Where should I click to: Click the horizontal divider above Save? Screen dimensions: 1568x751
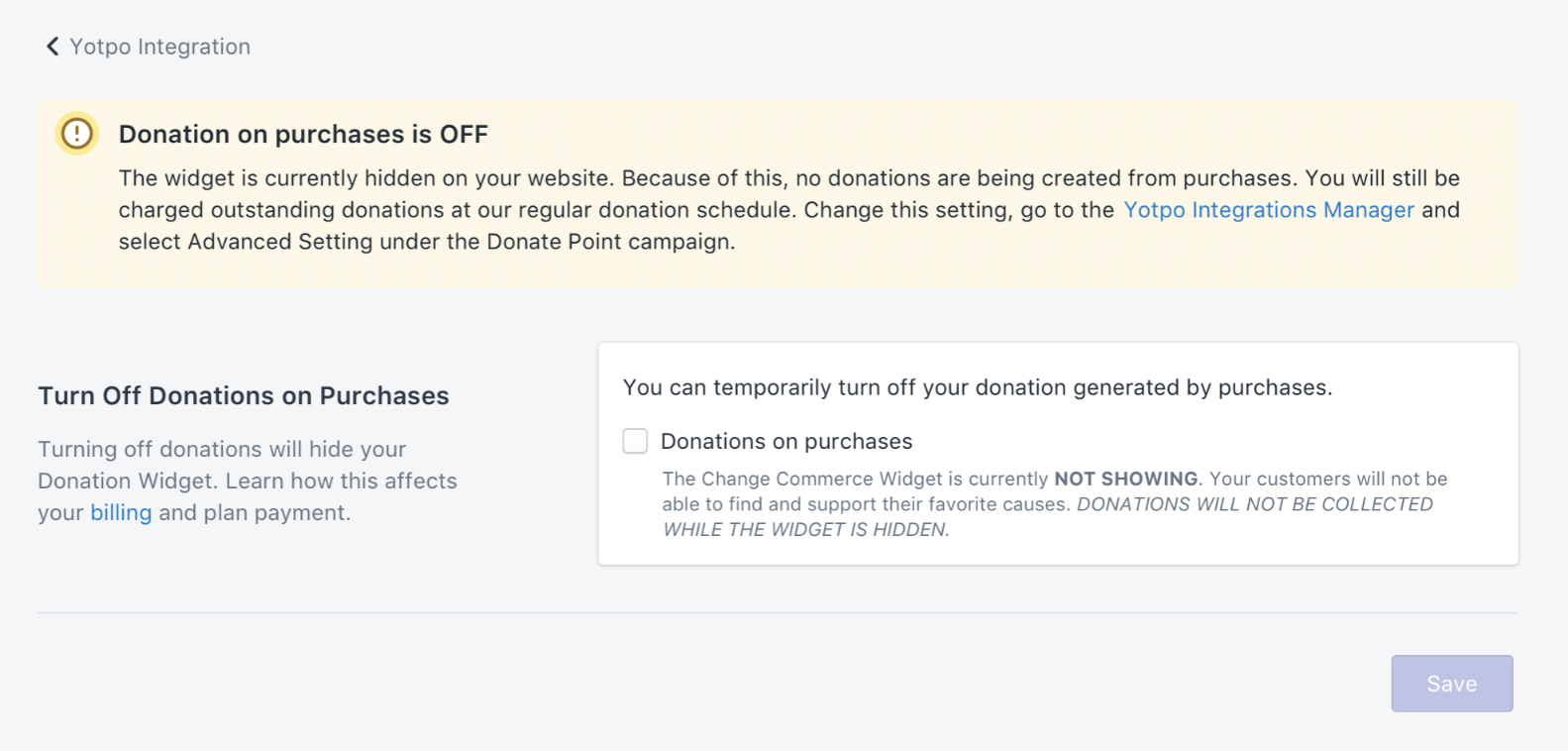pos(778,612)
